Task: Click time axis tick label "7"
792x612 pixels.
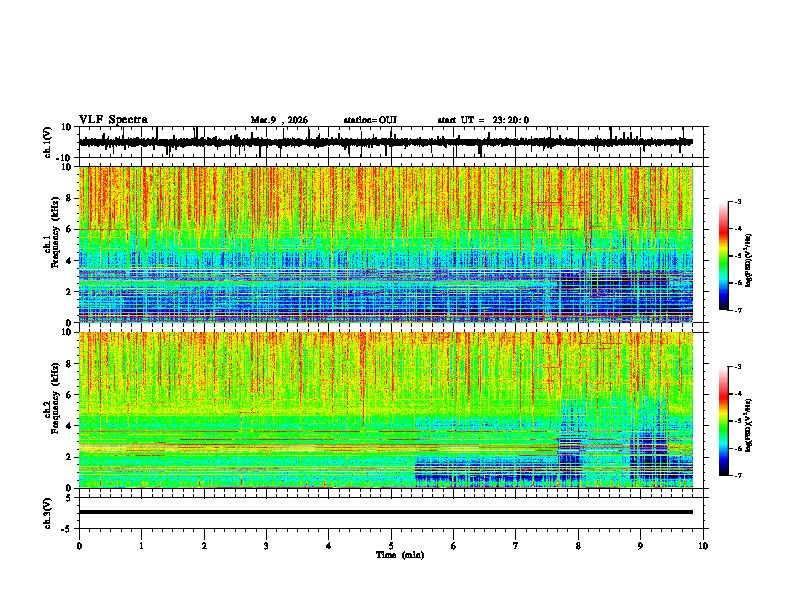Action: (516, 546)
